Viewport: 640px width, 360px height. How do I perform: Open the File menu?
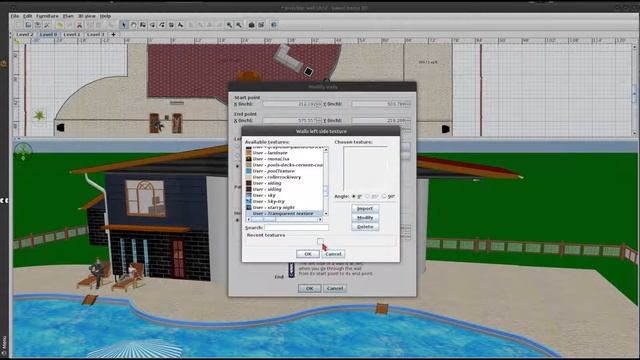[15, 16]
